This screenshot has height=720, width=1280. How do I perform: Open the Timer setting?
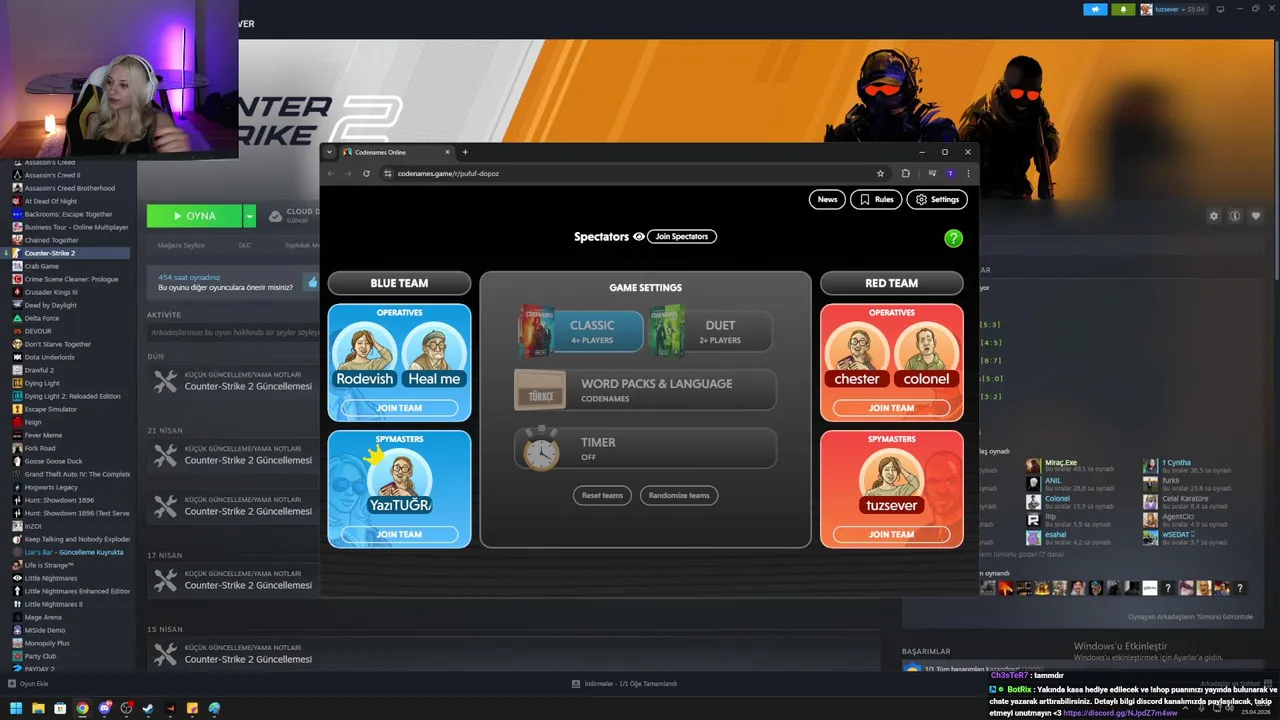tap(645, 448)
